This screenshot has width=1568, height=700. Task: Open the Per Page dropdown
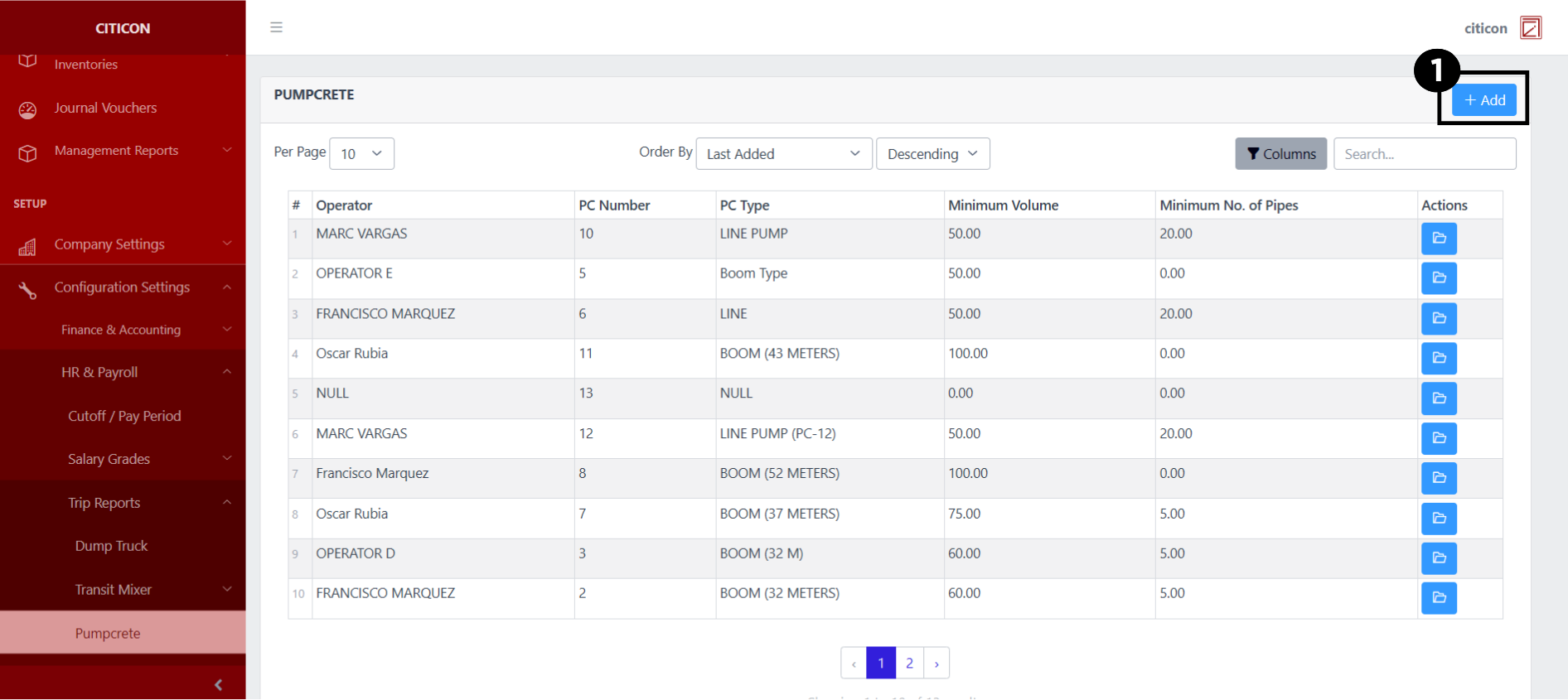(361, 154)
